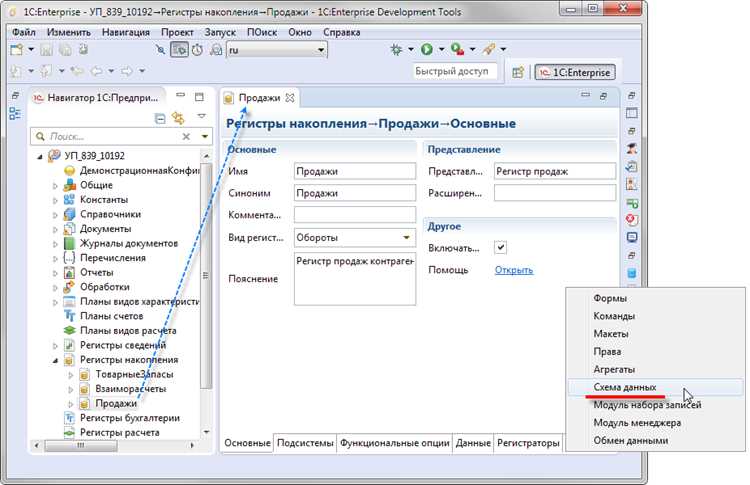Open Navigator search options dropdown arrow
The height and width of the screenshot is (485, 750).
(x=205, y=137)
